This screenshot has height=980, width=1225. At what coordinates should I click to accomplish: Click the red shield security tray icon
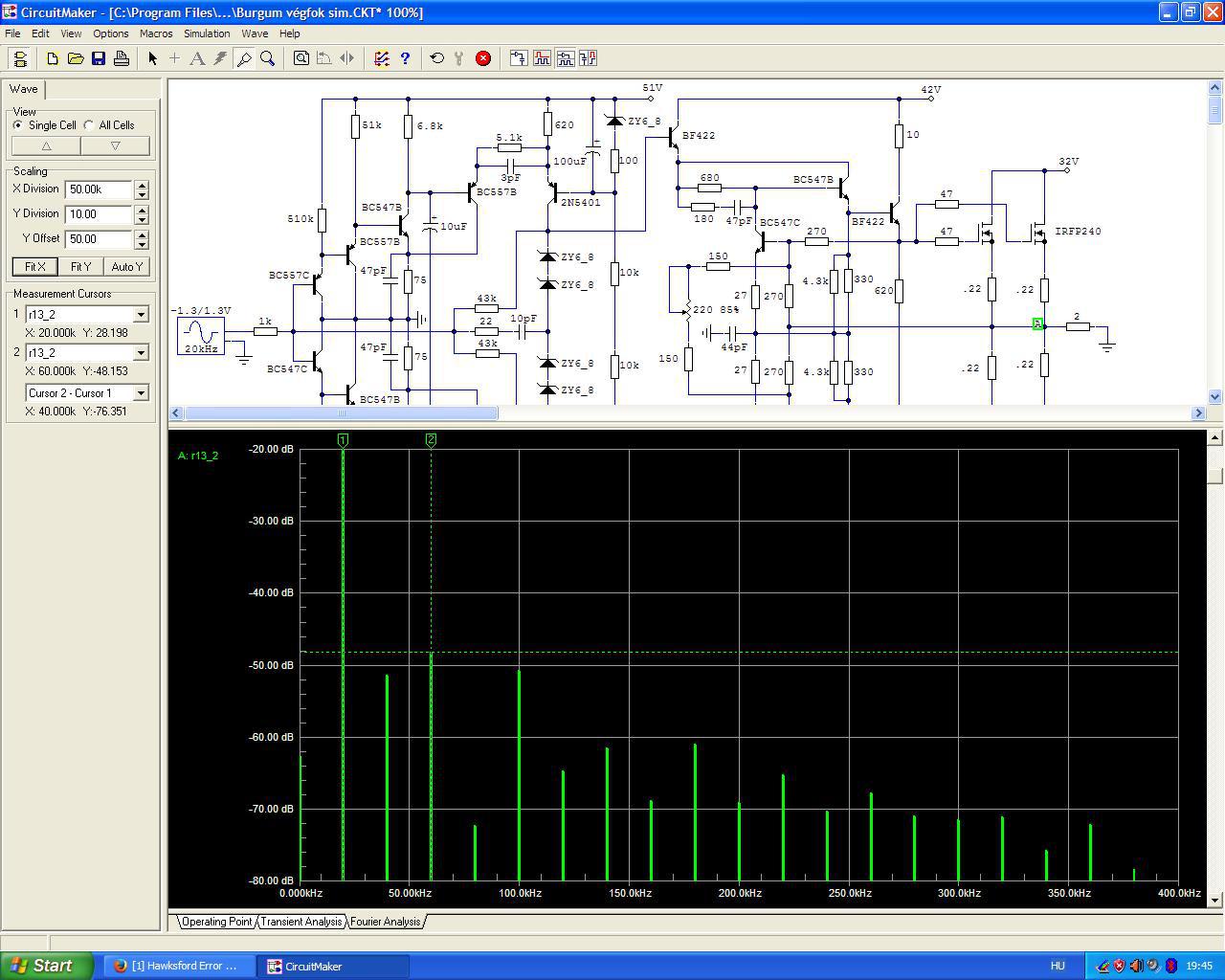[1120, 966]
